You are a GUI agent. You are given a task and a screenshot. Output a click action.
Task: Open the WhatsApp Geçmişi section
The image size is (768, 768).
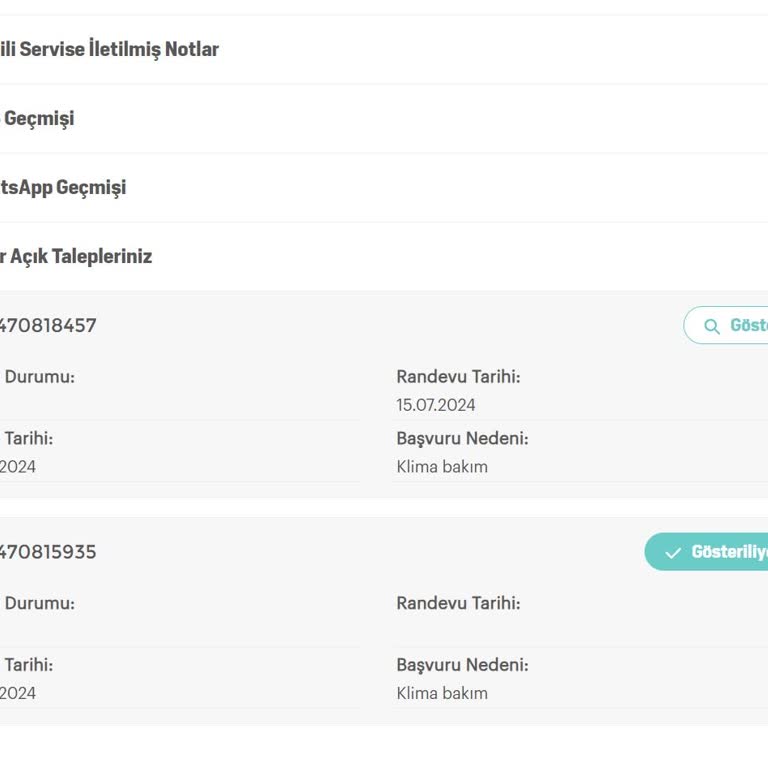coord(62,187)
